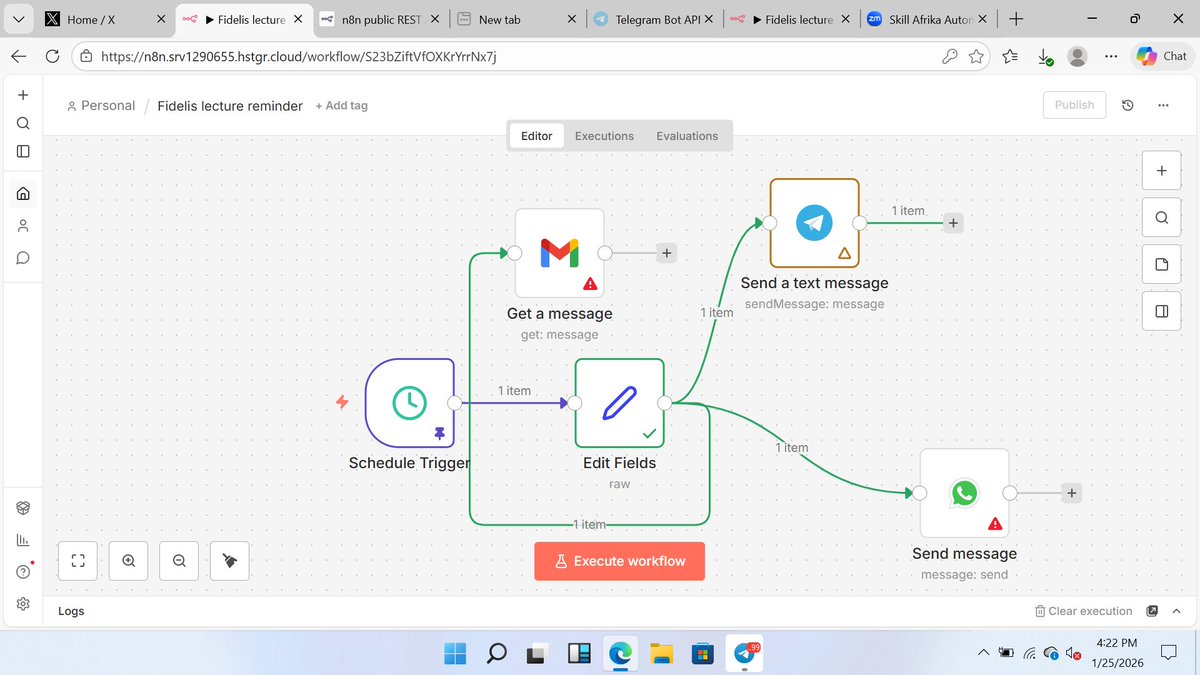Click the Publish button
Viewport: 1200px width, 675px height.
click(x=1074, y=105)
